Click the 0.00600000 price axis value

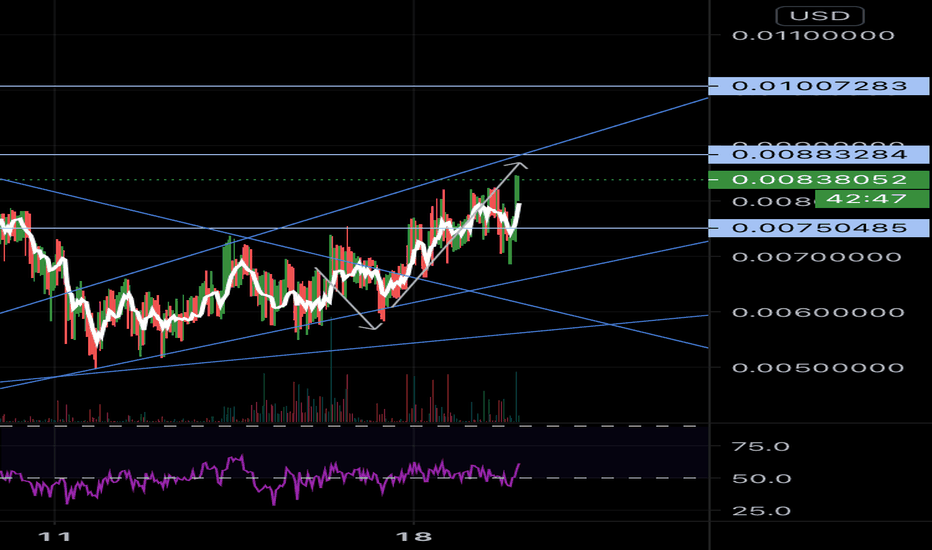click(x=818, y=313)
